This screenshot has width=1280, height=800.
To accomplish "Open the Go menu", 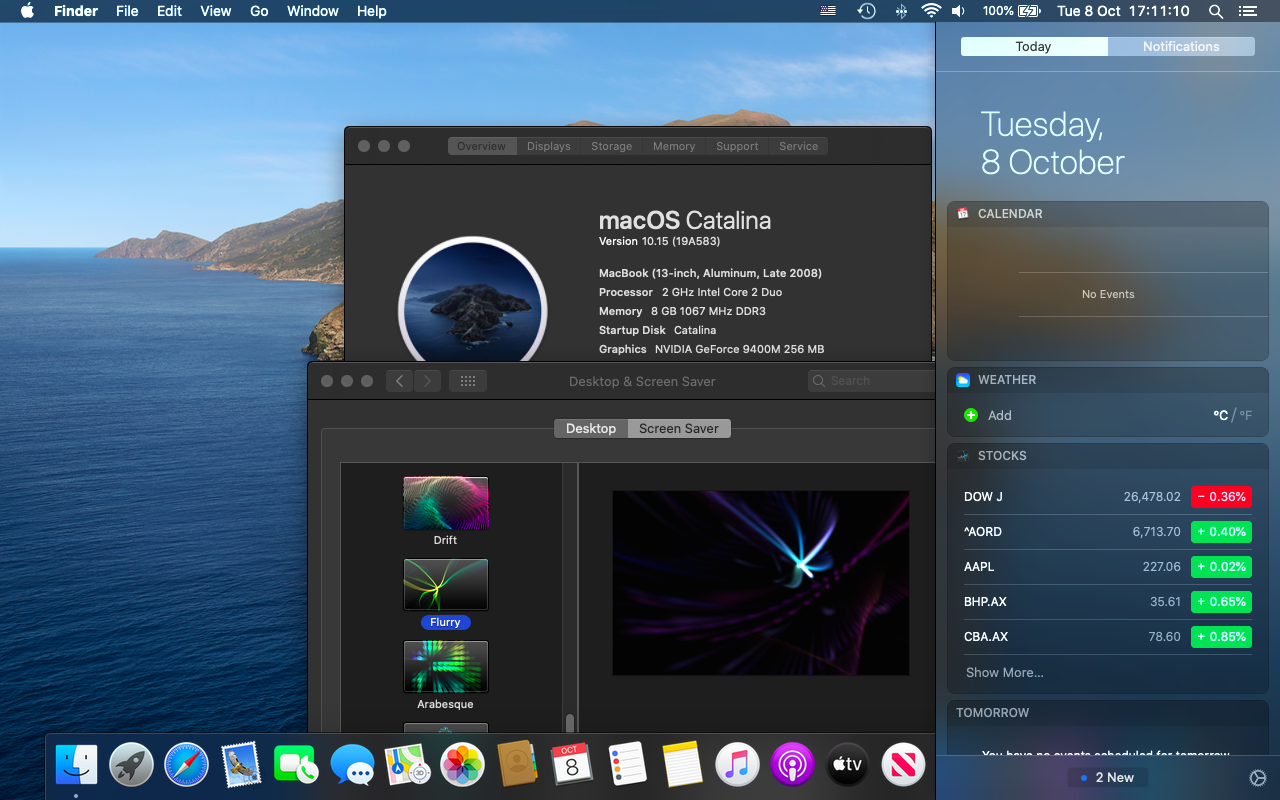I will 259,11.
